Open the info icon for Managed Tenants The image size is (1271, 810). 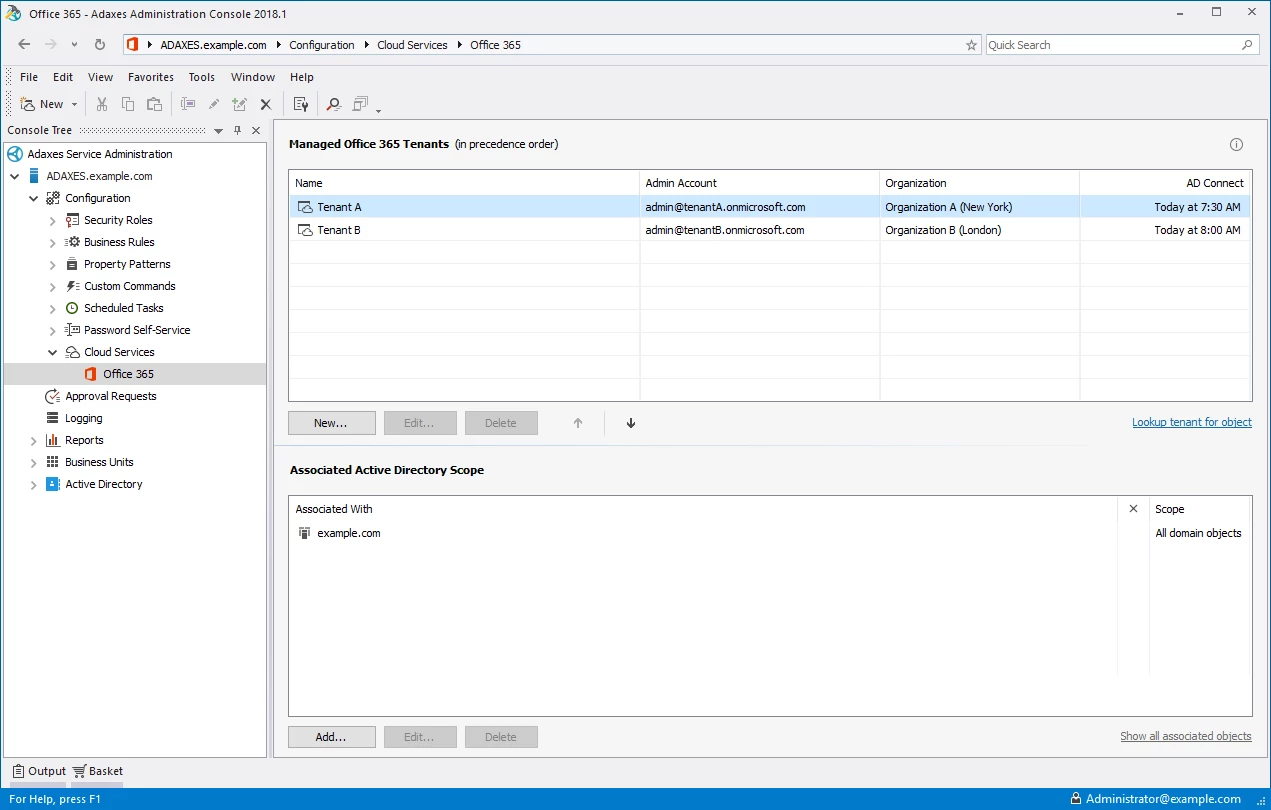tap(1236, 145)
